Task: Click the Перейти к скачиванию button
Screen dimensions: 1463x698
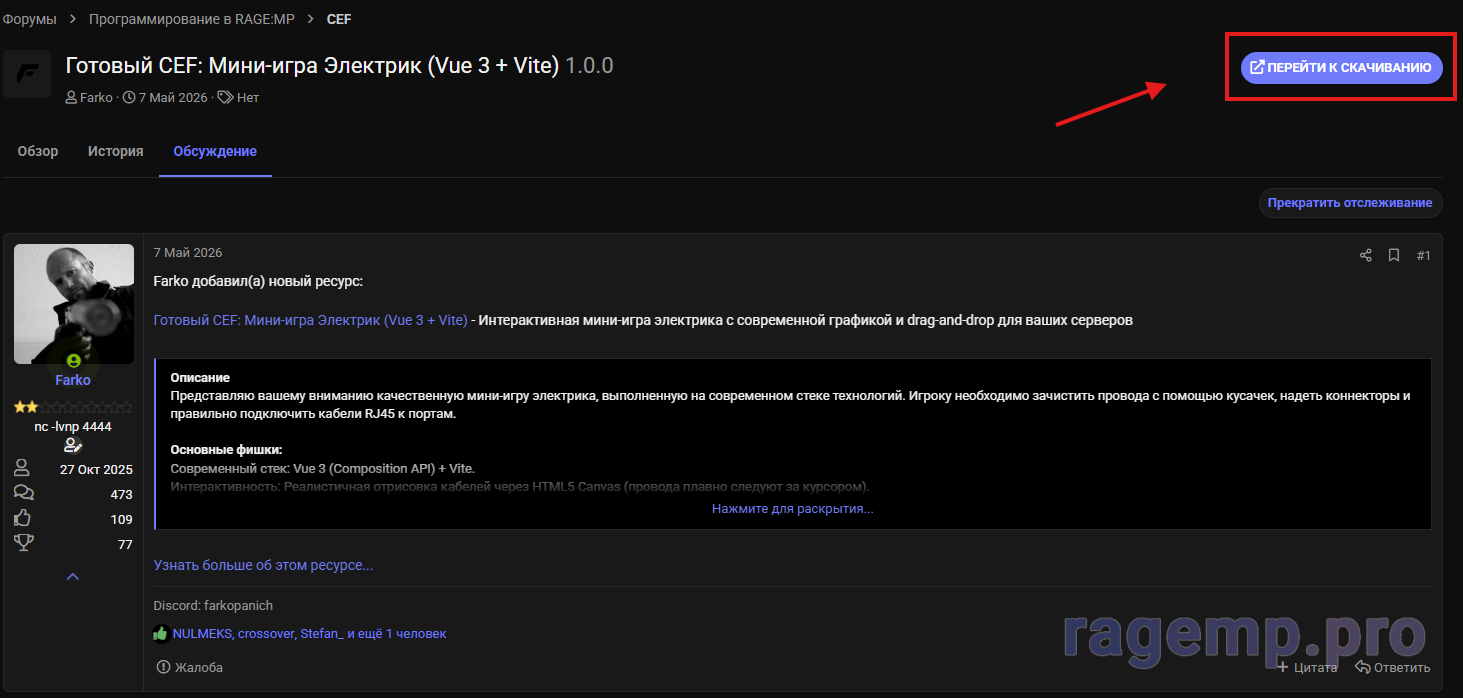Action: click(x=1342, y=68)
